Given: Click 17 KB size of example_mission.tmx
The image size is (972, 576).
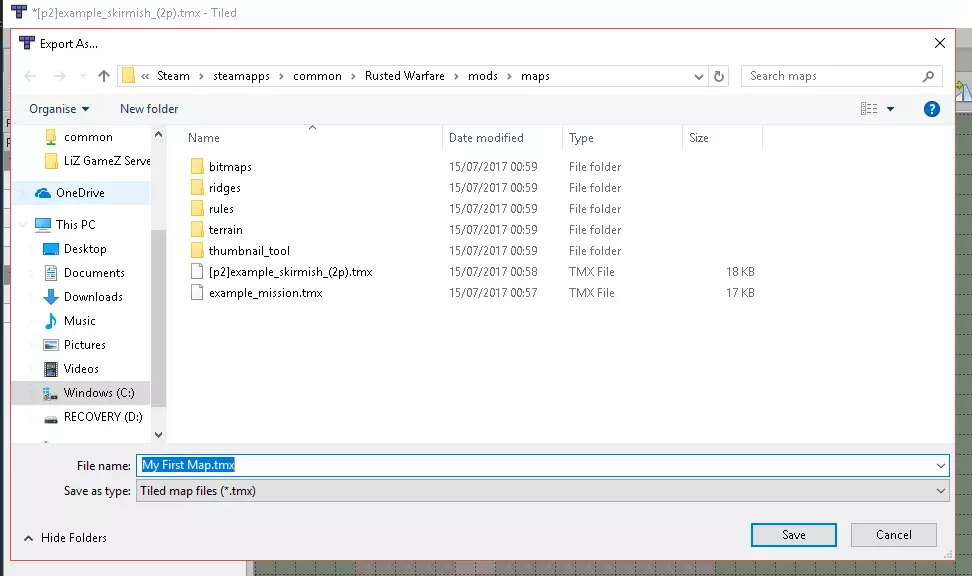Looking at the screenshot, I should [740, 293].
